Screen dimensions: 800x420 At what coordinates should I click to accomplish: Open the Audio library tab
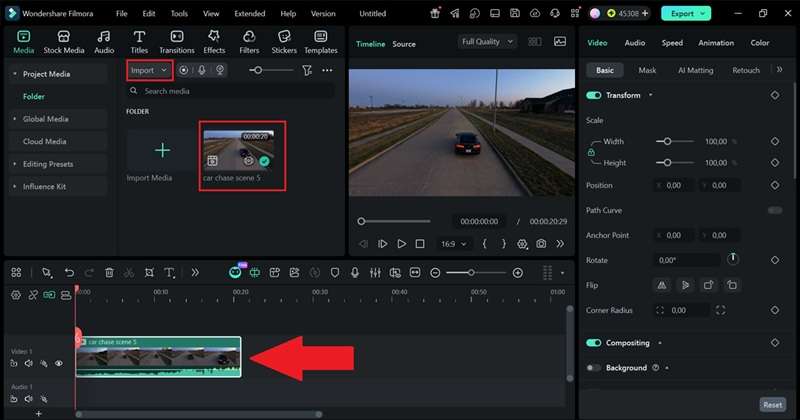click(104, 42)
